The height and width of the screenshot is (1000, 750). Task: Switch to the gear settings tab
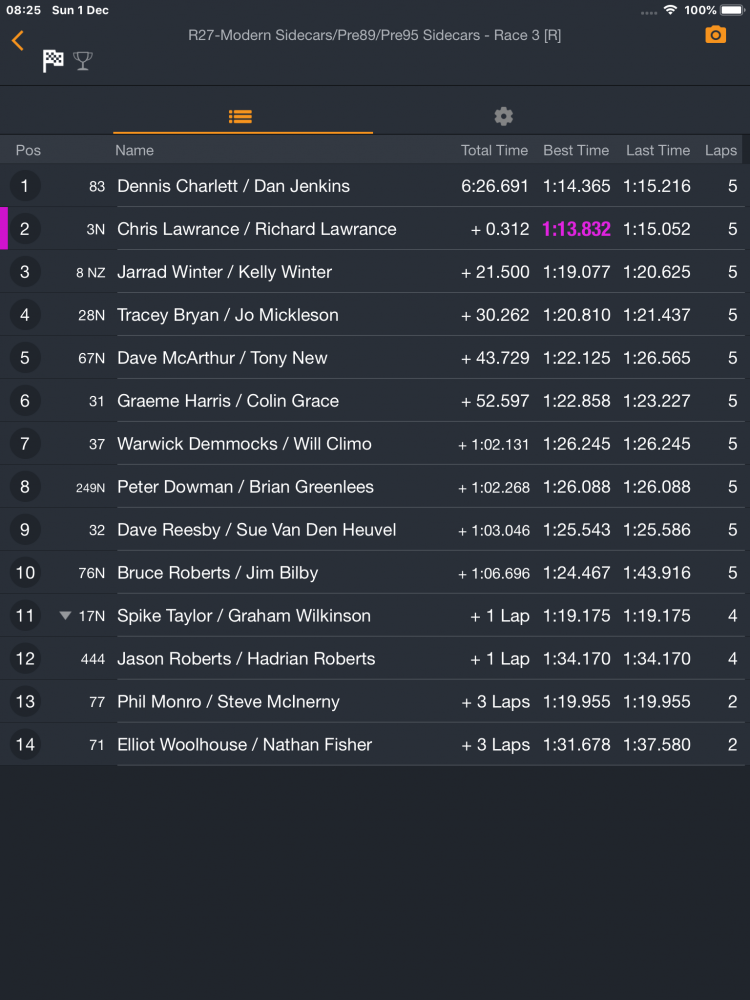point(503,117)
